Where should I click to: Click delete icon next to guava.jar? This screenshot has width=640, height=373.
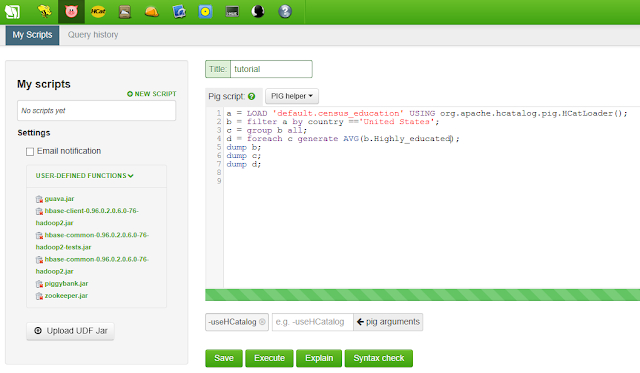coord(39,199)
